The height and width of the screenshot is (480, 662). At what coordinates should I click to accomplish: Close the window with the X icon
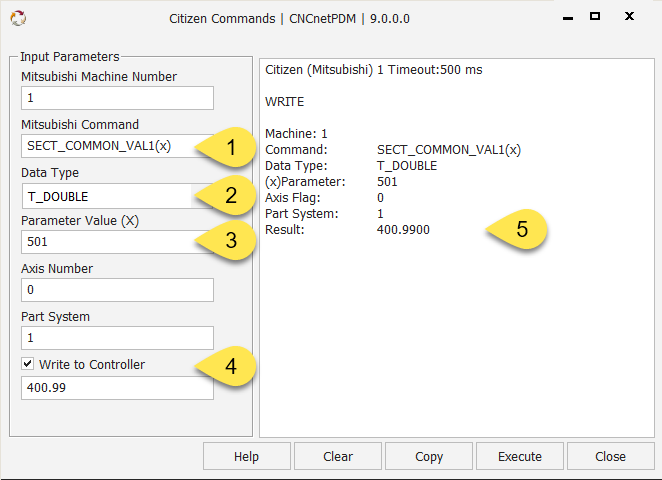pyautogui.click(x=629, y=16)
